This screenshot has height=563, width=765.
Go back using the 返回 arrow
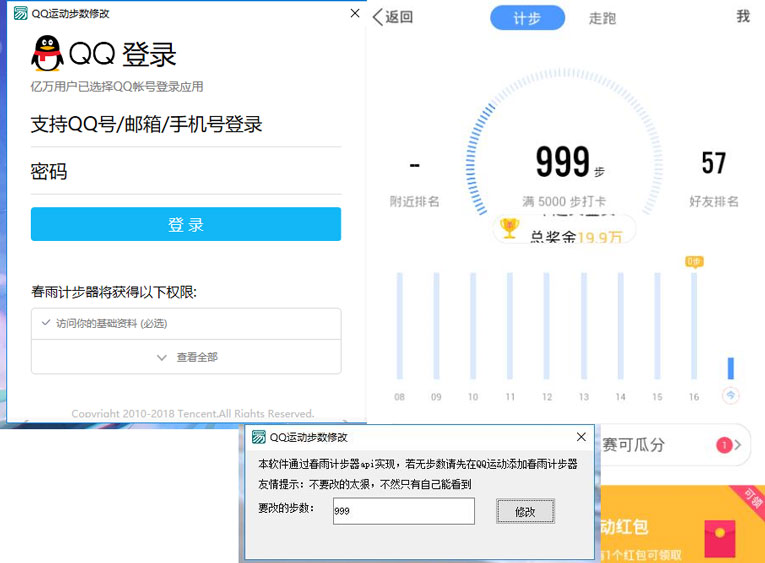[x=392, y=17]
